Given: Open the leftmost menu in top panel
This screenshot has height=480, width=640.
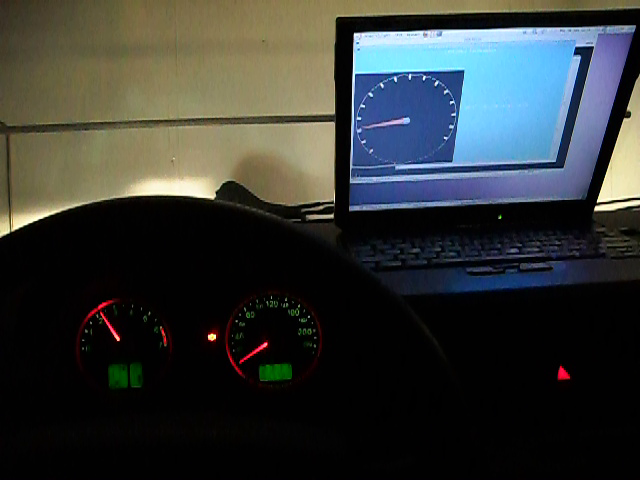Looking at the screenshot, I should [367, 36].
